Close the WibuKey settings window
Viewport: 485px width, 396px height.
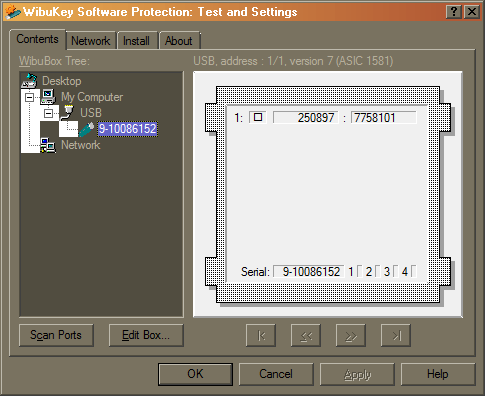[472, 12]
